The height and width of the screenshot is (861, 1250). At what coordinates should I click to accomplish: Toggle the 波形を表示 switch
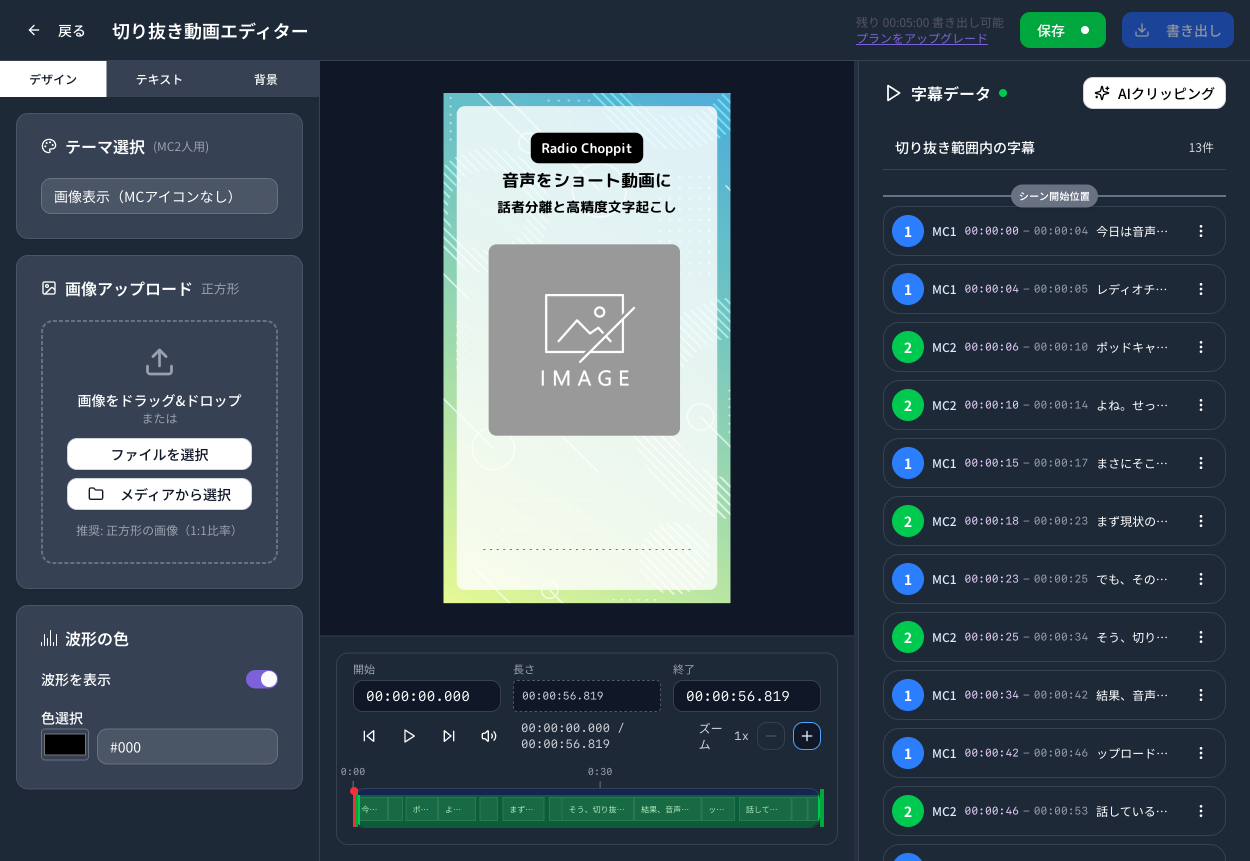262,679
